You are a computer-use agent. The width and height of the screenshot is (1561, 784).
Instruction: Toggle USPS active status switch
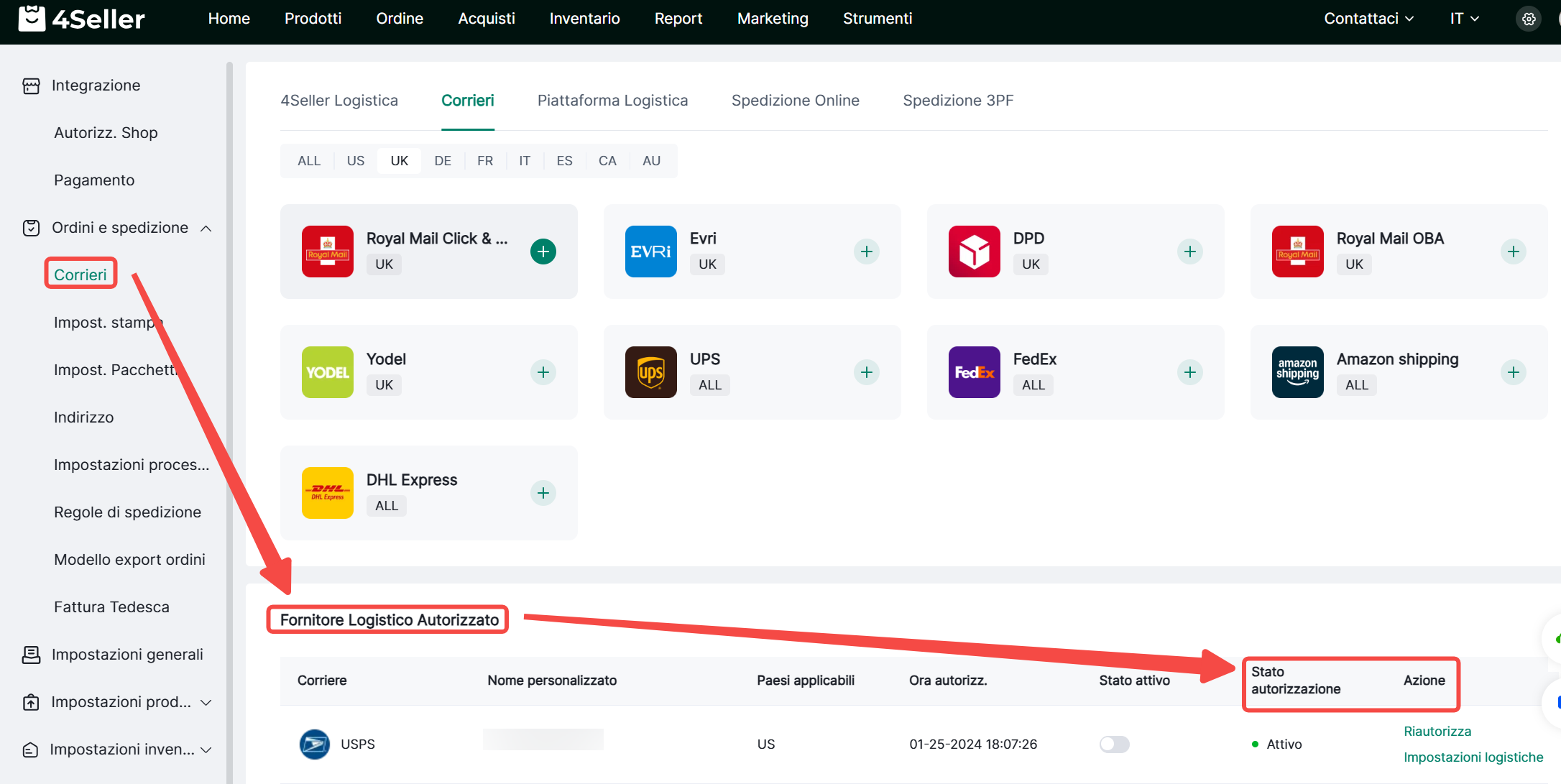(x=1114, y=744)
